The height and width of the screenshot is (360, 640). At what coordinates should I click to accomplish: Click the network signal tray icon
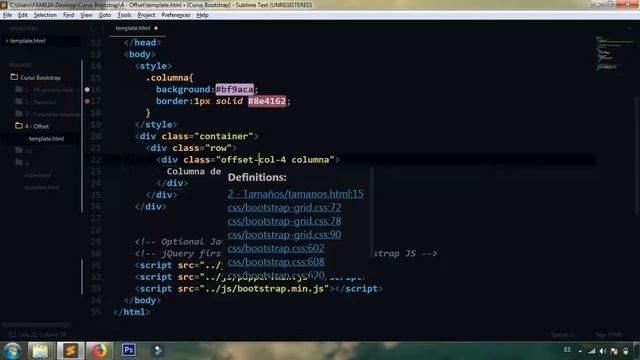(x=591, y=351)
